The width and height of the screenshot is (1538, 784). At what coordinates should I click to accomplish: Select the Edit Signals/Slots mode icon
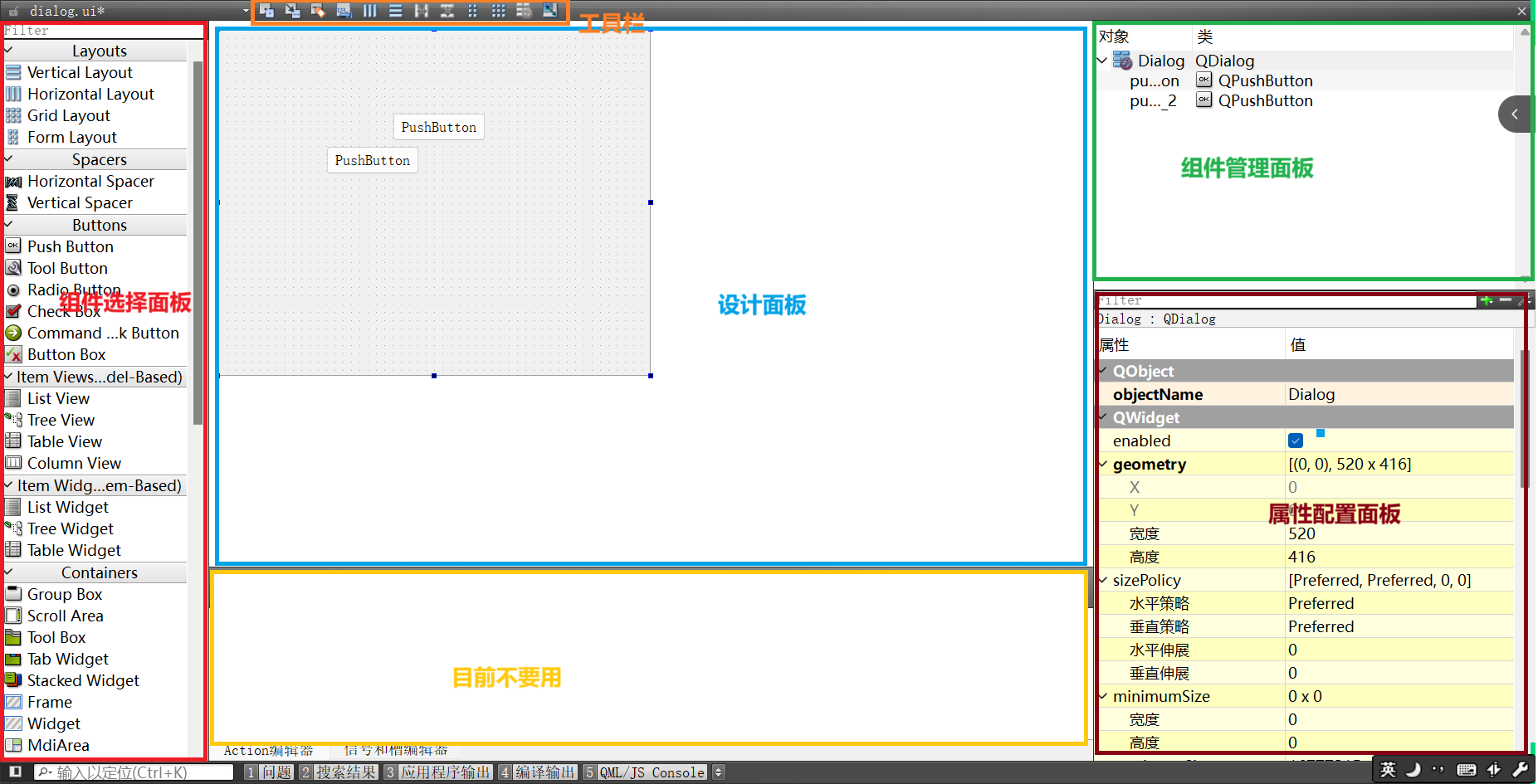pyautogui.click(x=292, y=11)
